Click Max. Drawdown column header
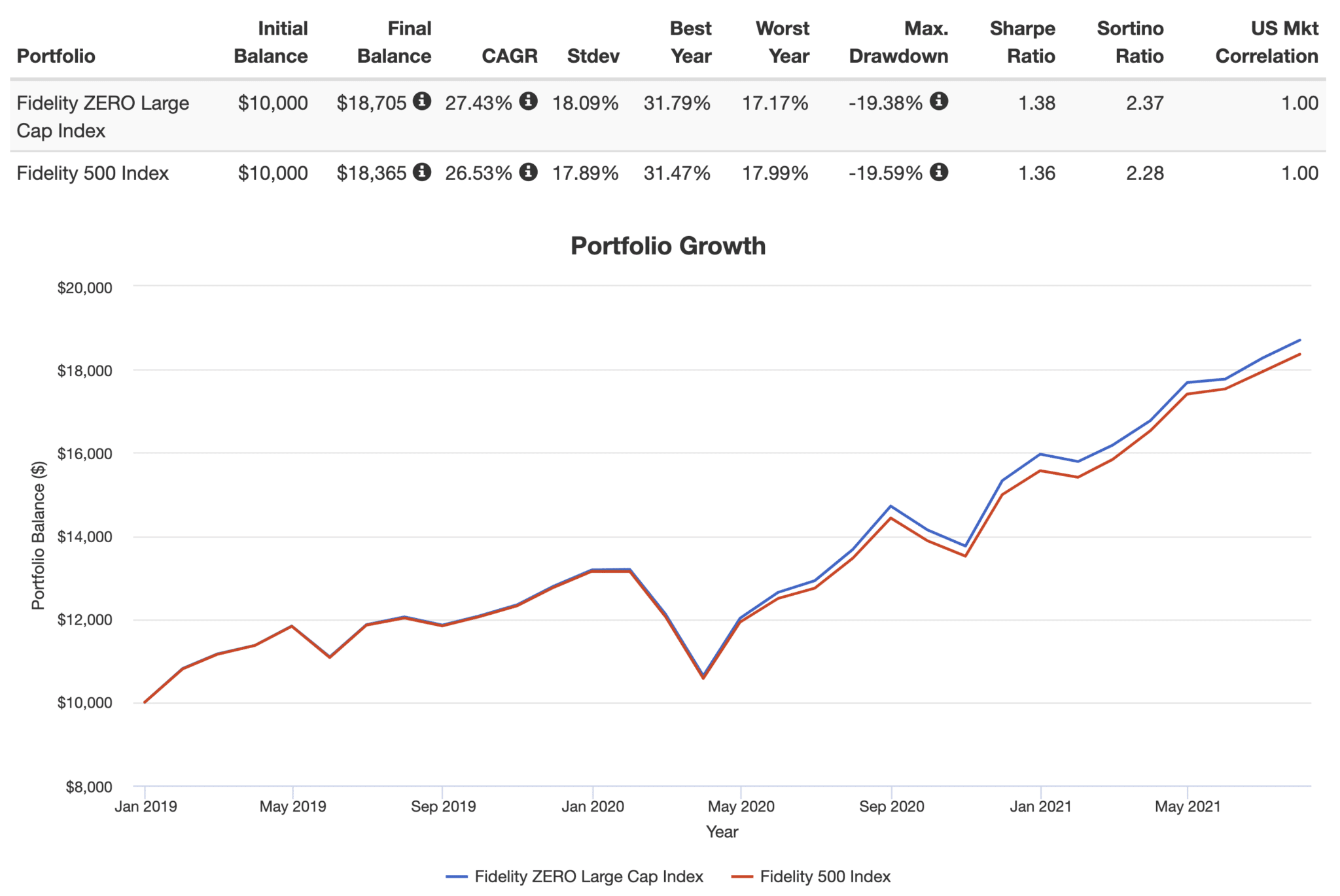Image resolution: width=1340 pixels, height=896 pixels. tap(898, 43)
